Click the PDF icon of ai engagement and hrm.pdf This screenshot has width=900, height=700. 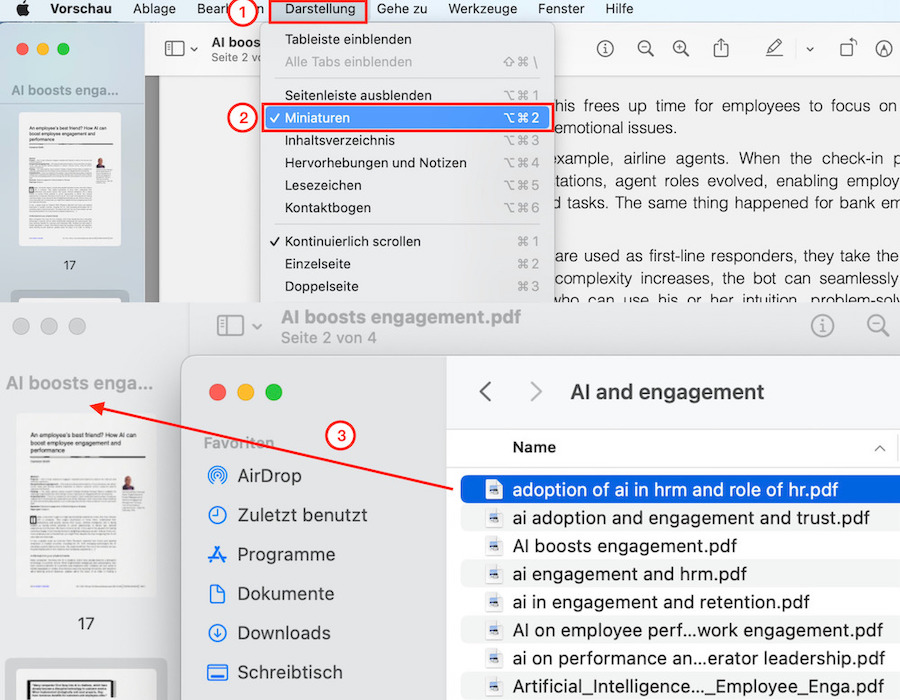pyautogui.click(x=493, y=574)
